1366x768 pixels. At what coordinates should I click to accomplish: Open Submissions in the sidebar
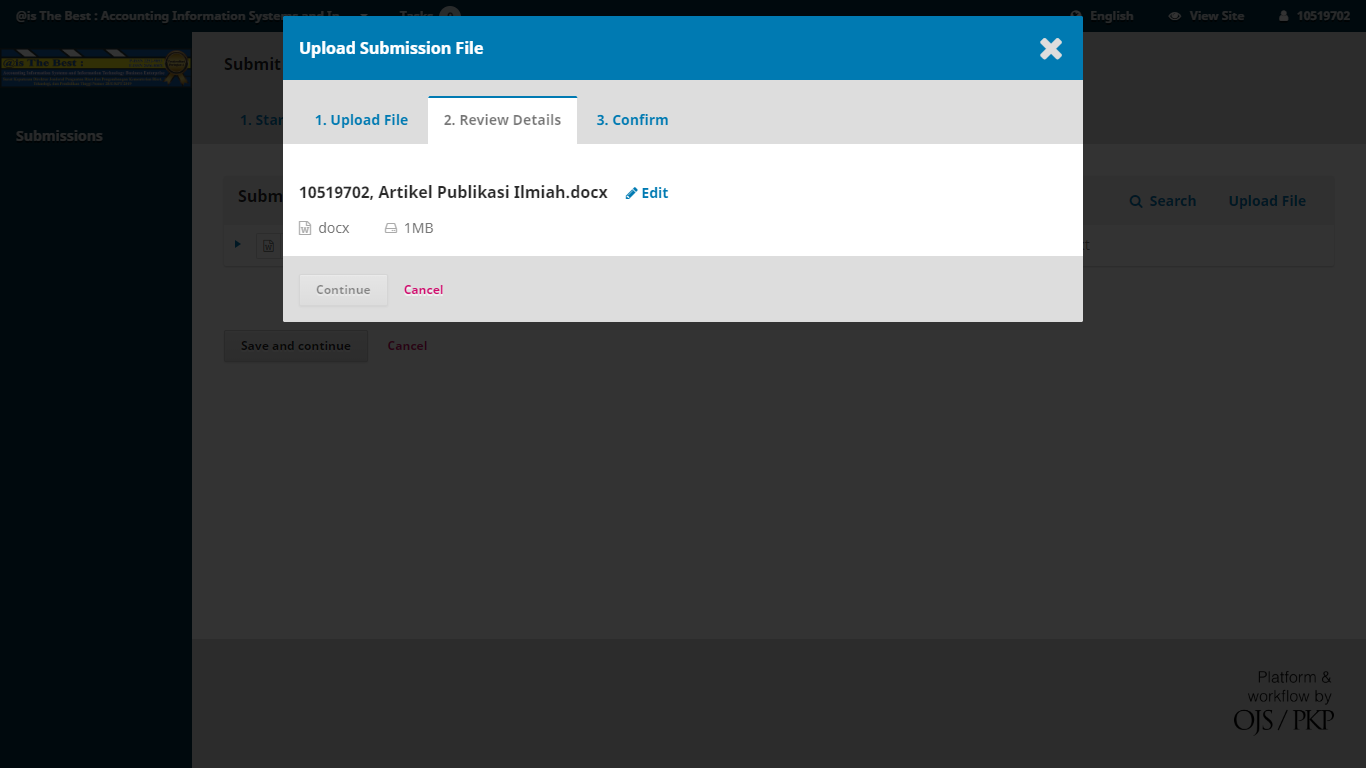[59, 136]
